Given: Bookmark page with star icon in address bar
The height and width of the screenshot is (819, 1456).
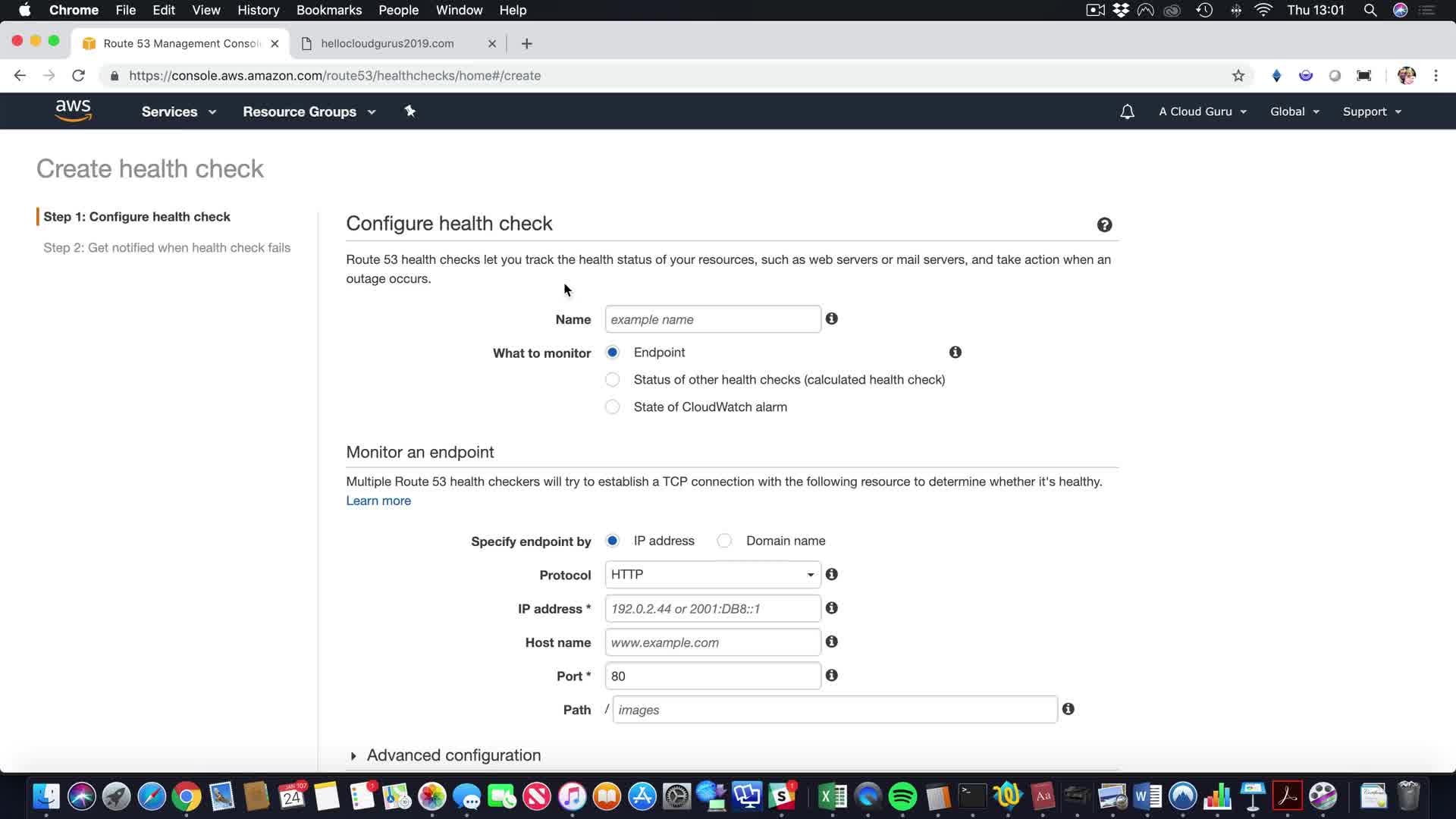Looking at the screenshot, I should pos(1238,76).
